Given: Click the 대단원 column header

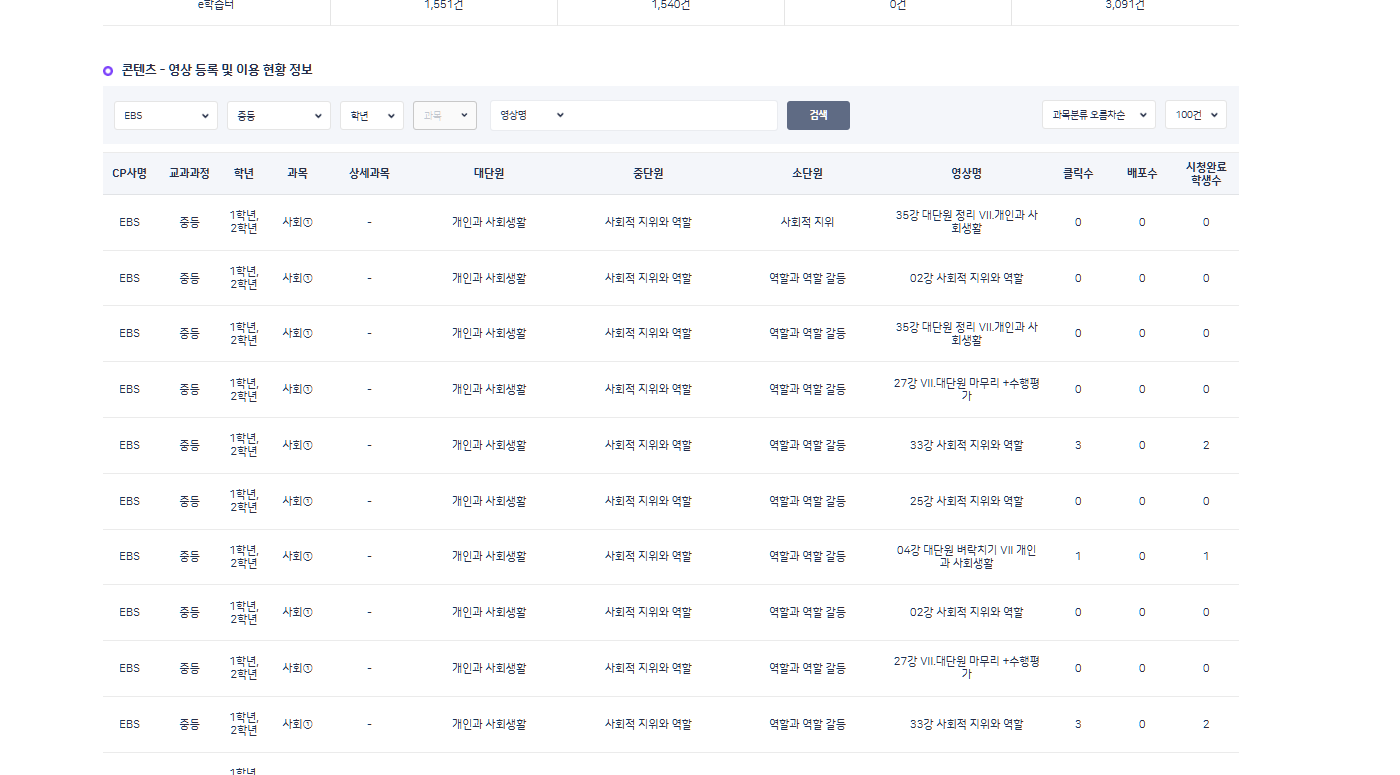Looking at the screenshot, I should tap(488, 173).
